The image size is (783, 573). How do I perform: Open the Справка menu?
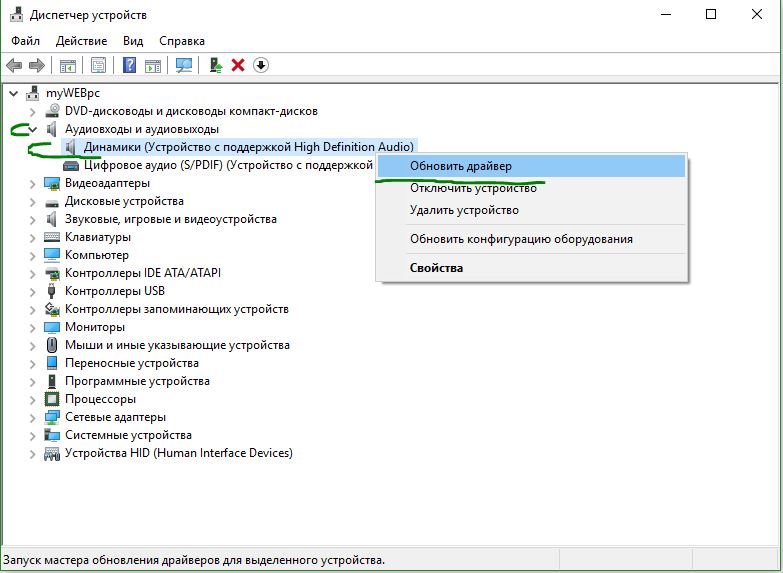[182, 41]
